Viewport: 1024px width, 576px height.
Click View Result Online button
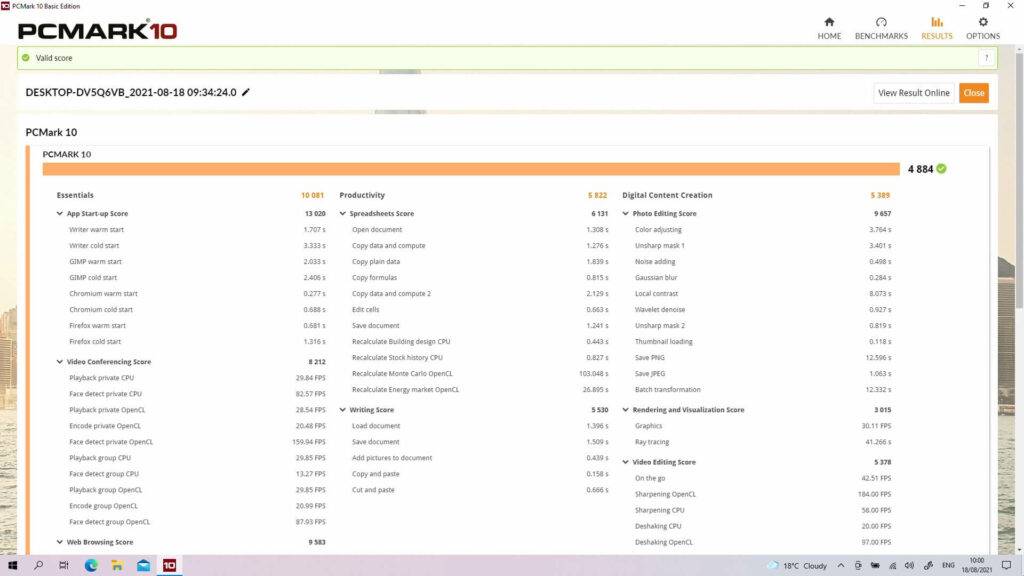coord(914,93)
